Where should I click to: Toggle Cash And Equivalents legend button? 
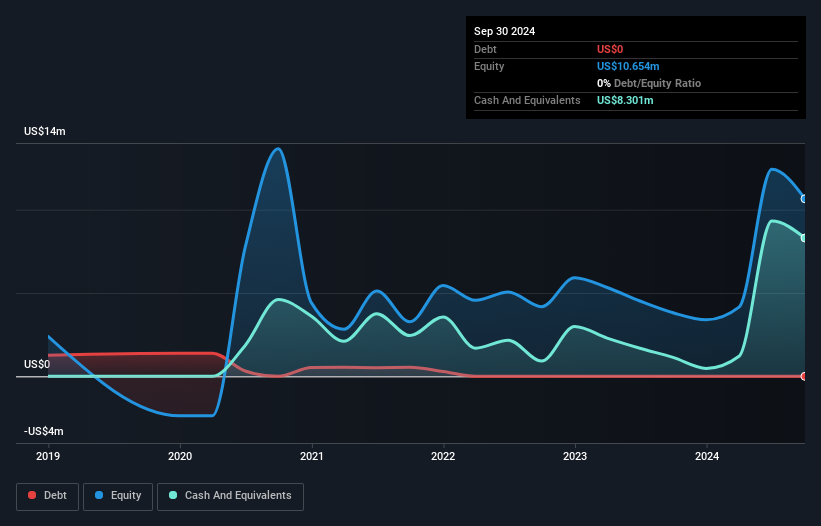pyautogui.click(x=230, y=496)
